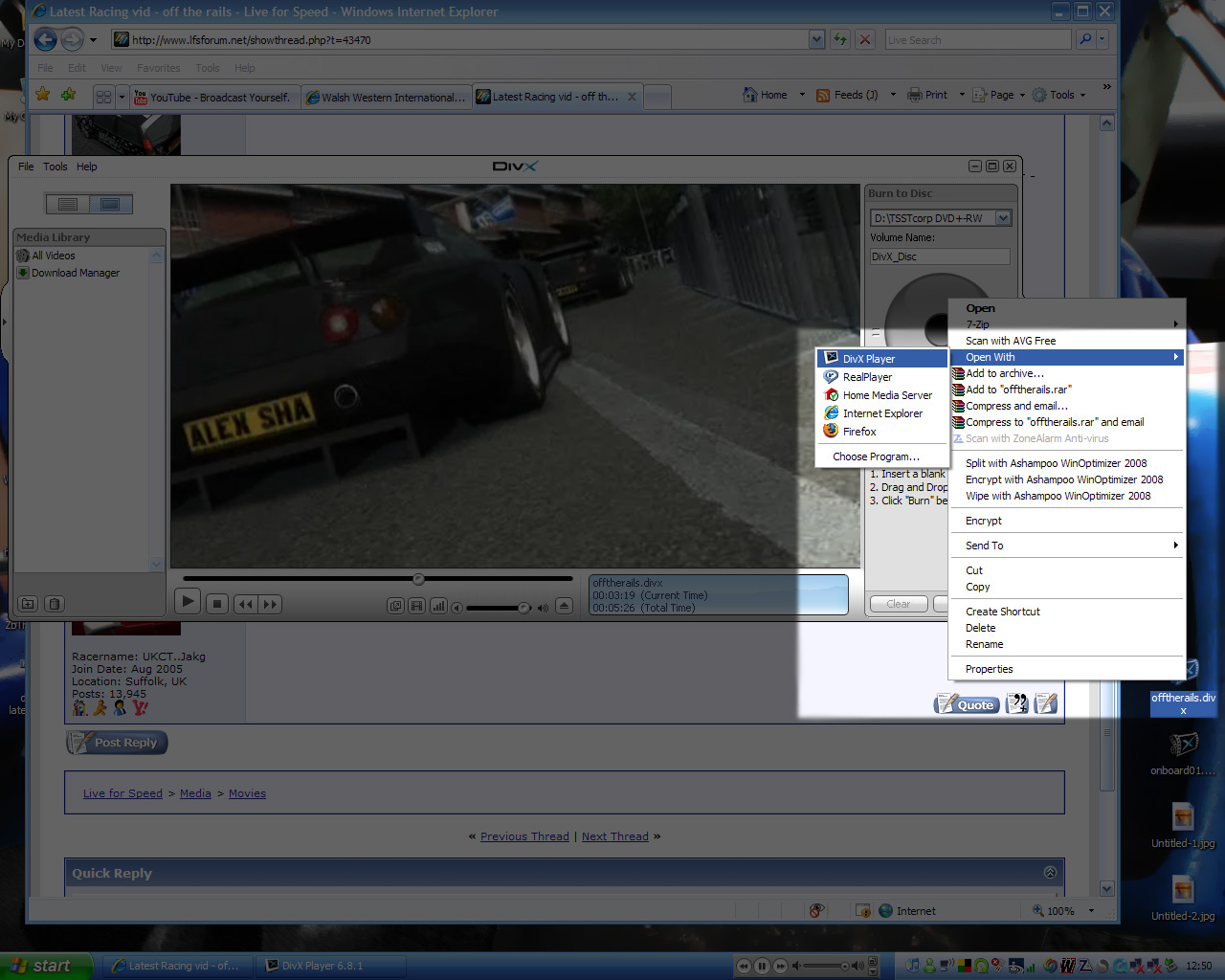Switch to the Walsh Western International tab
This screenshot has height=980, width=1225.
[x=386, y=97]
